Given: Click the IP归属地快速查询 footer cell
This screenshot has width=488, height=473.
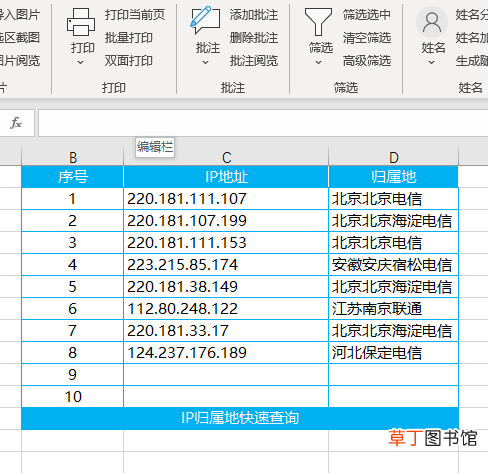Looking at the screenshot, I should pyautogui.click(x=240, y=418).
